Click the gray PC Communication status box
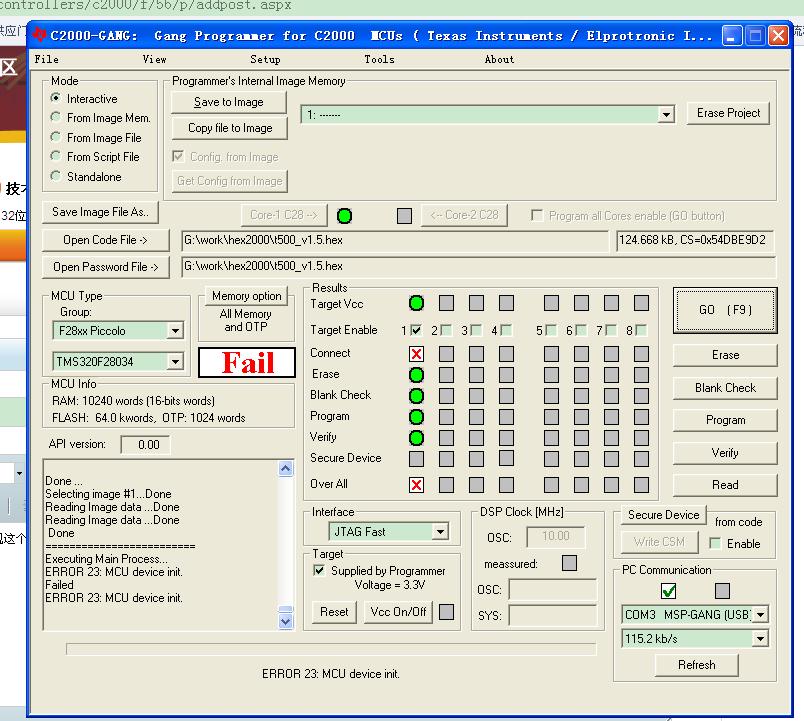The height and width of the screenshot is (721, 804). click(722, 591)
